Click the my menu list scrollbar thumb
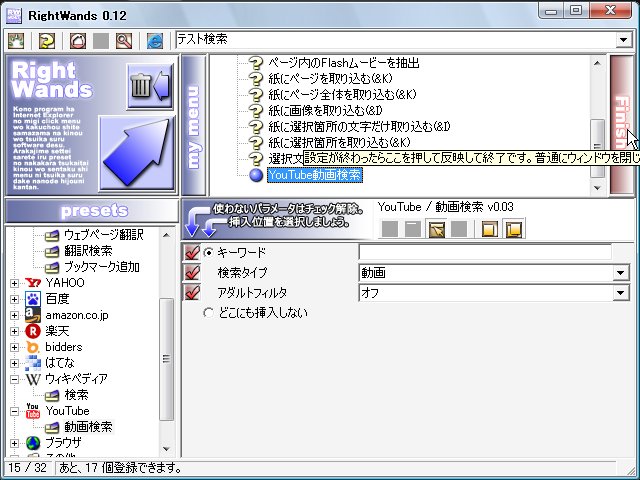This screenshot has width=640, height=480. click(597, 149)
